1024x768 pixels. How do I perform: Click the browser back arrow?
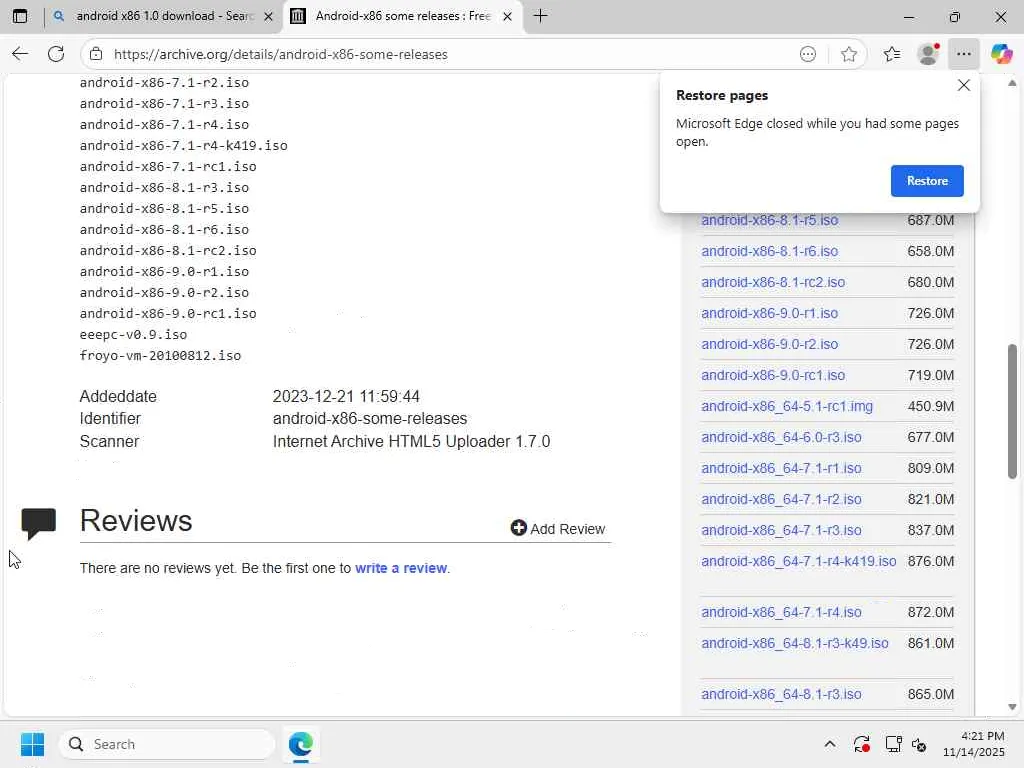pos(20,54)
